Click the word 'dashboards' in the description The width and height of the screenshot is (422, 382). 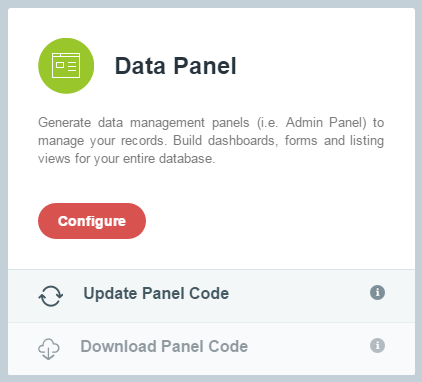pos(243,141)
